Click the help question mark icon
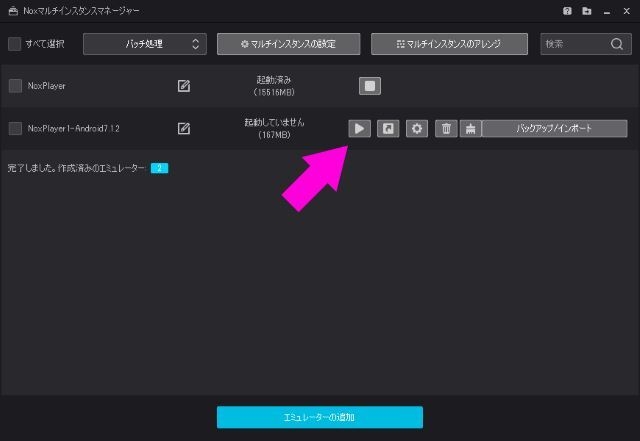Image resolution: width=640 pixels, height=441 pixels. (568, 10)
